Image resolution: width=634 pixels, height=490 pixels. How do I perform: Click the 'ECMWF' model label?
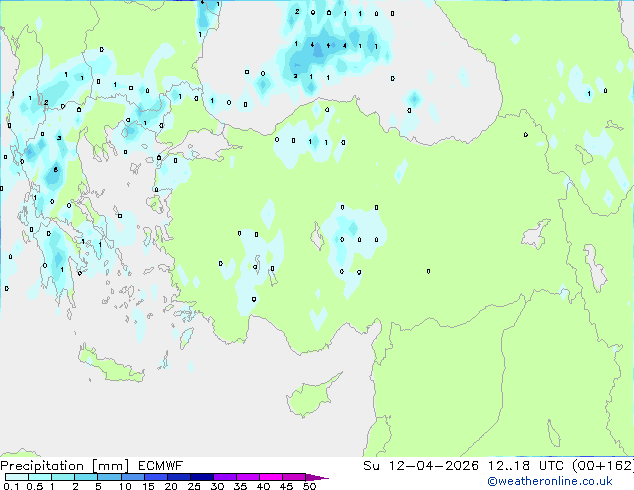pyautogui.click(x=161, y=466)
